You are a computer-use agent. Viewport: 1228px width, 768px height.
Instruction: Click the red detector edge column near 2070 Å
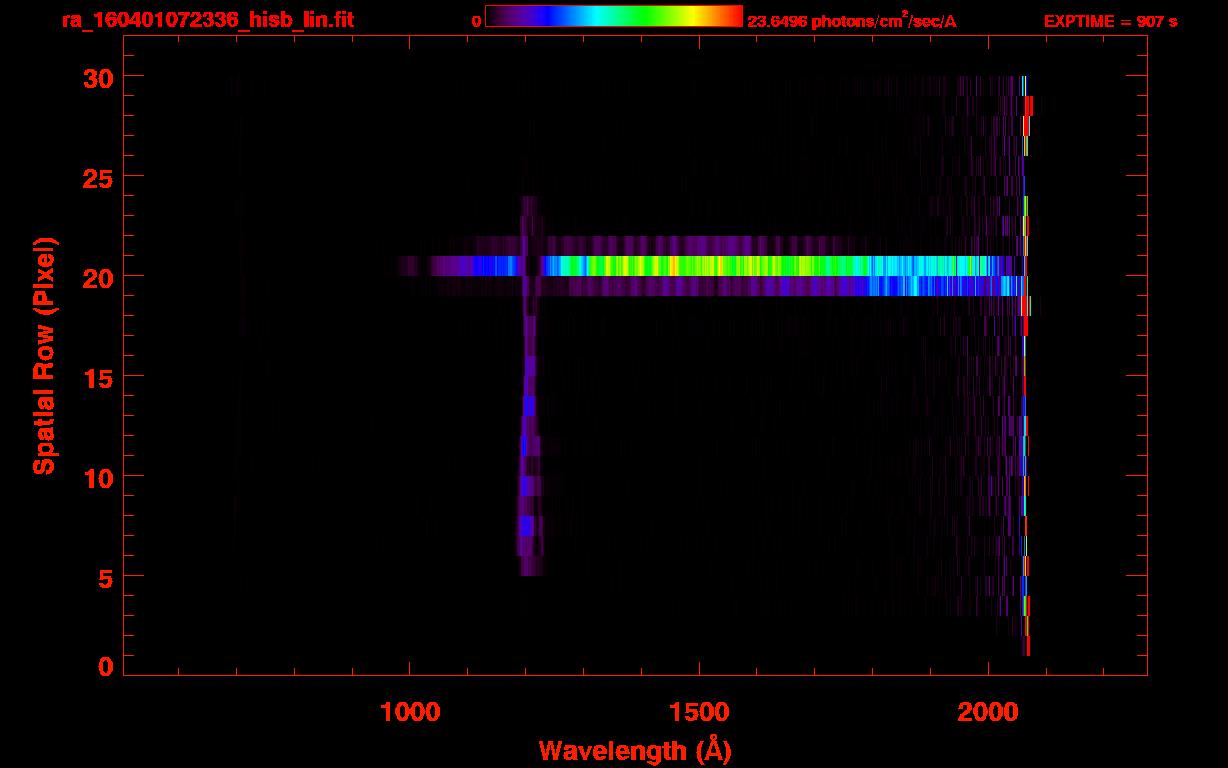1026,365
